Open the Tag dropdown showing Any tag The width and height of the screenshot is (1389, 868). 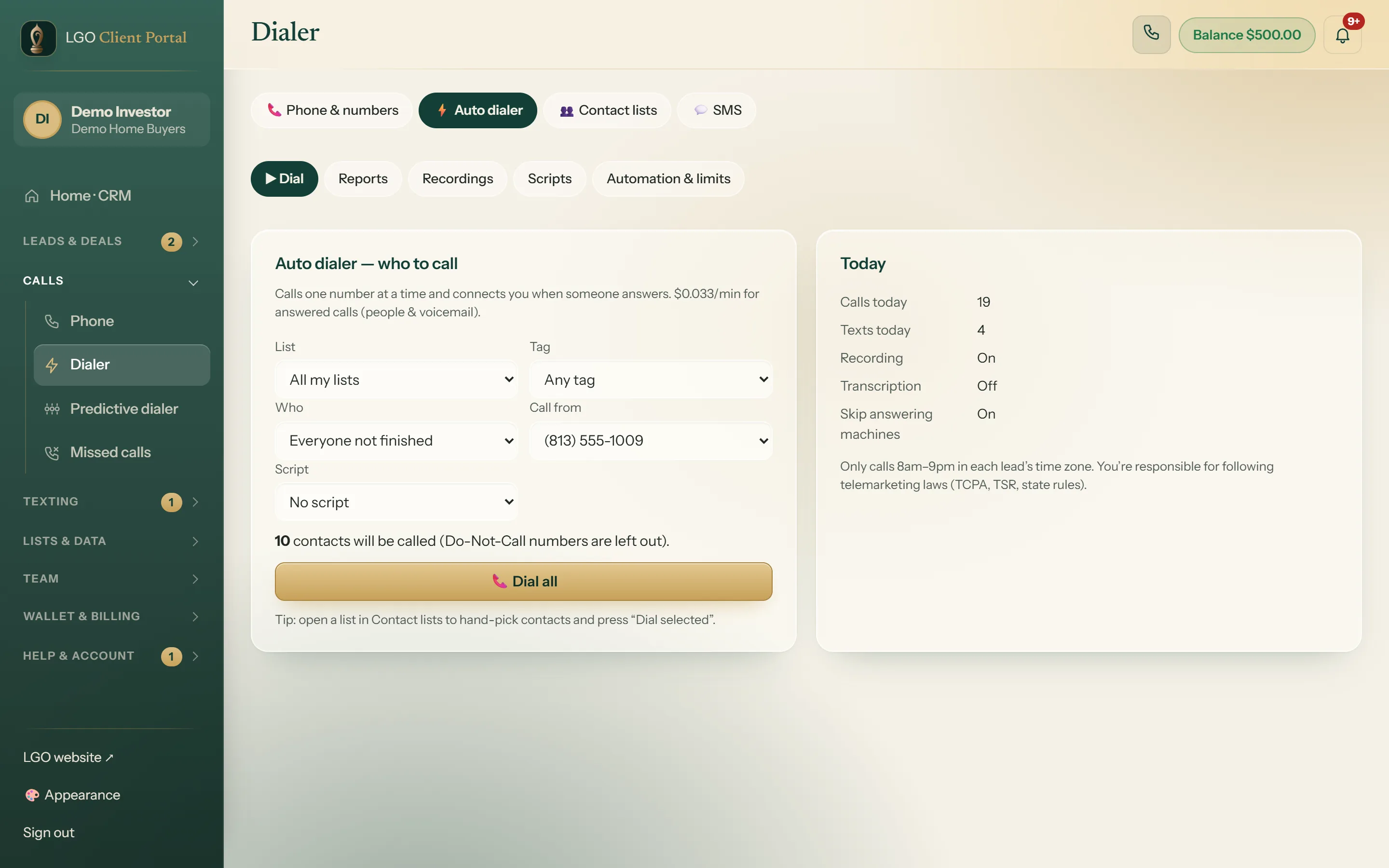pos(650,380)
